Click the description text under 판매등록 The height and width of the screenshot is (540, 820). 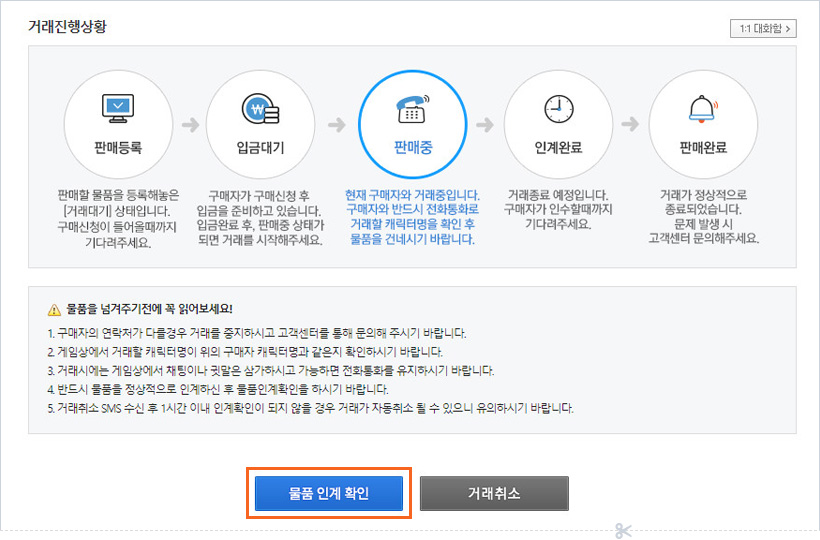point(118,217)
